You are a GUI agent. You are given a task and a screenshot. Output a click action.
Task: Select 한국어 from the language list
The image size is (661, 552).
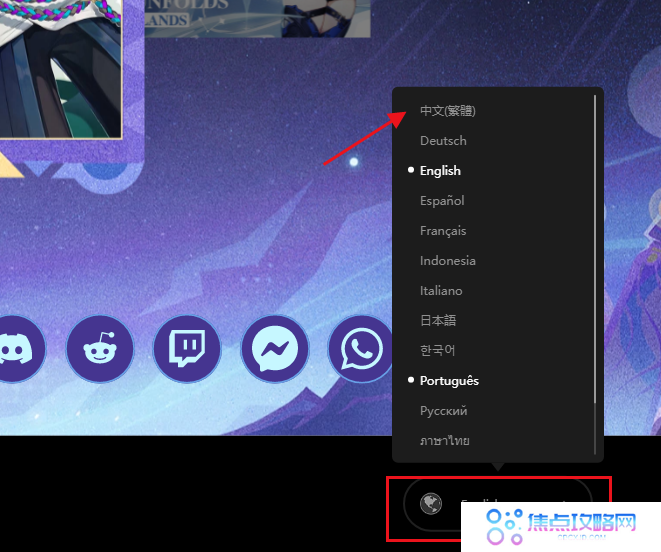[437, 351]
